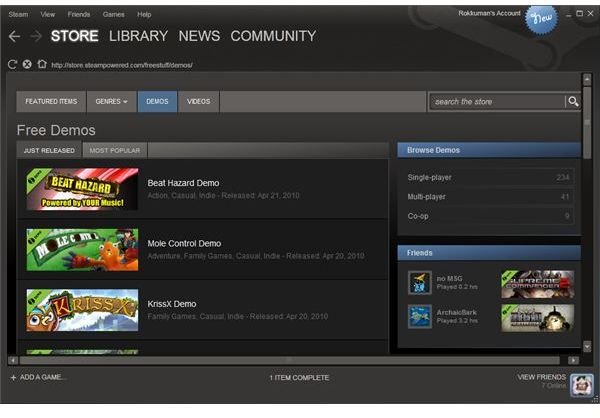The image size is (600, 418).
Task: Click the 1 Item Complete status
Action: point(299,378)
